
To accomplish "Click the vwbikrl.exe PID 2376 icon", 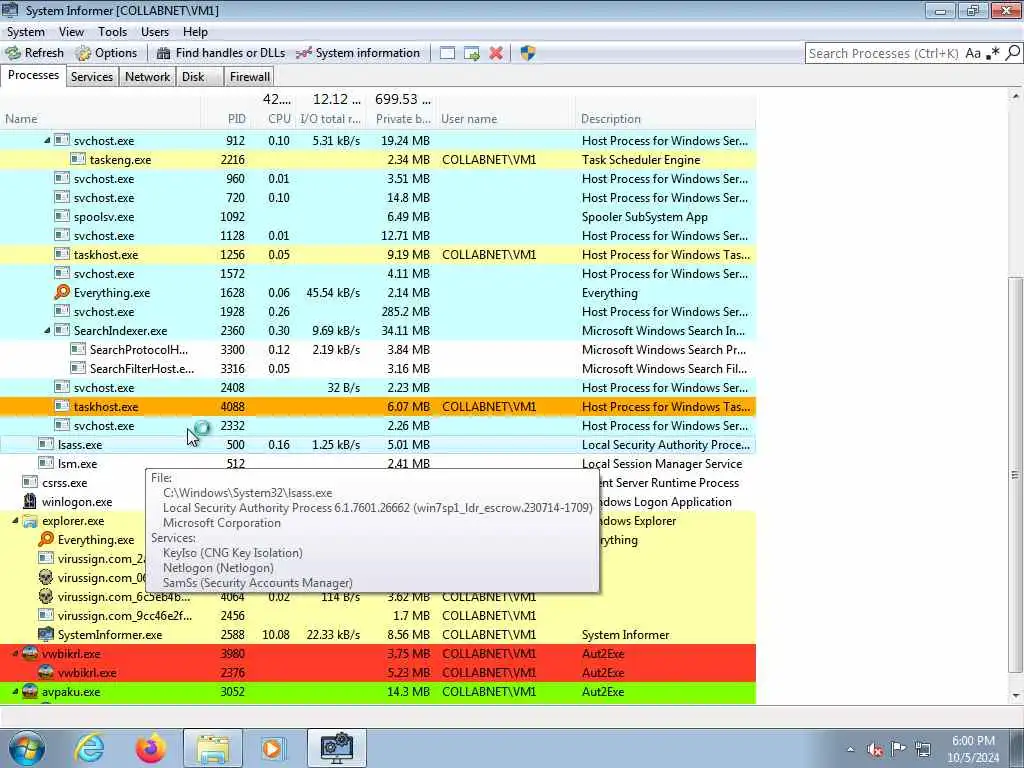I will pos(46,672).
